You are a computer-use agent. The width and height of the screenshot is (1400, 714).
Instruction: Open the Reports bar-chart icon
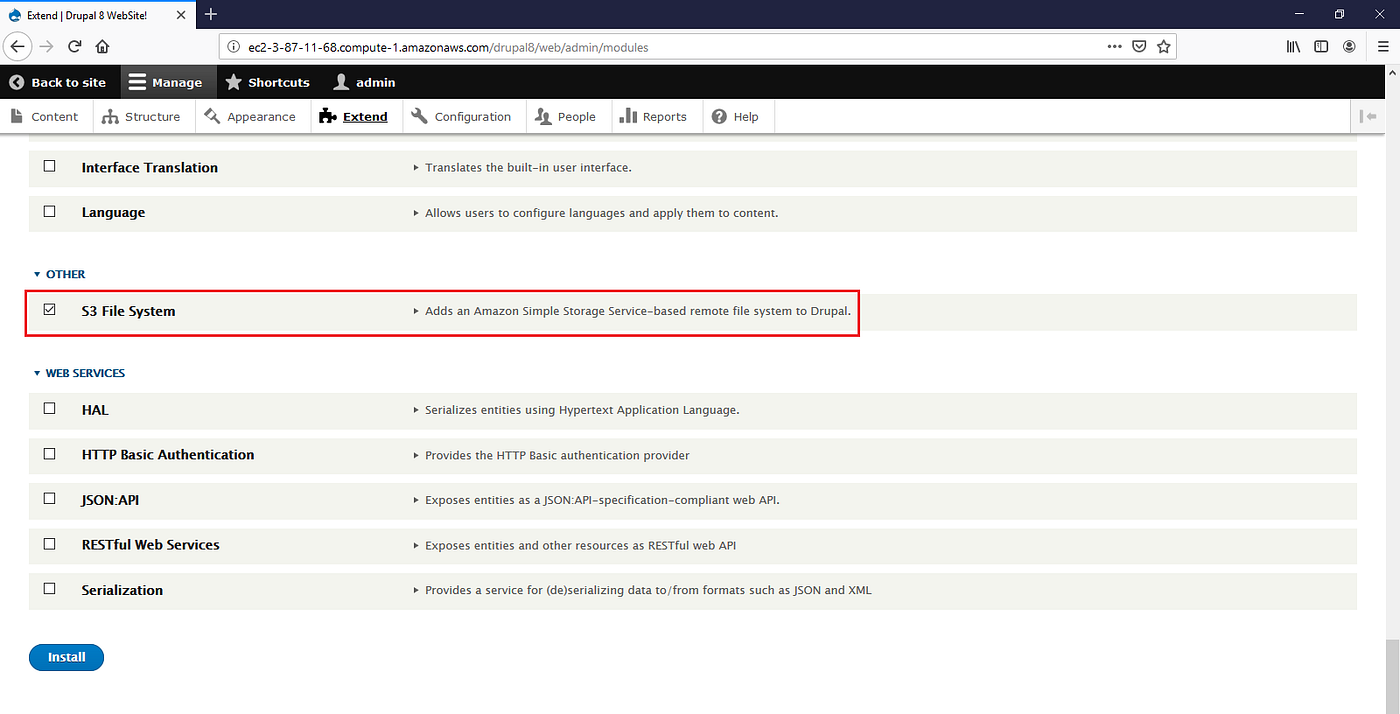coord(628,116)
